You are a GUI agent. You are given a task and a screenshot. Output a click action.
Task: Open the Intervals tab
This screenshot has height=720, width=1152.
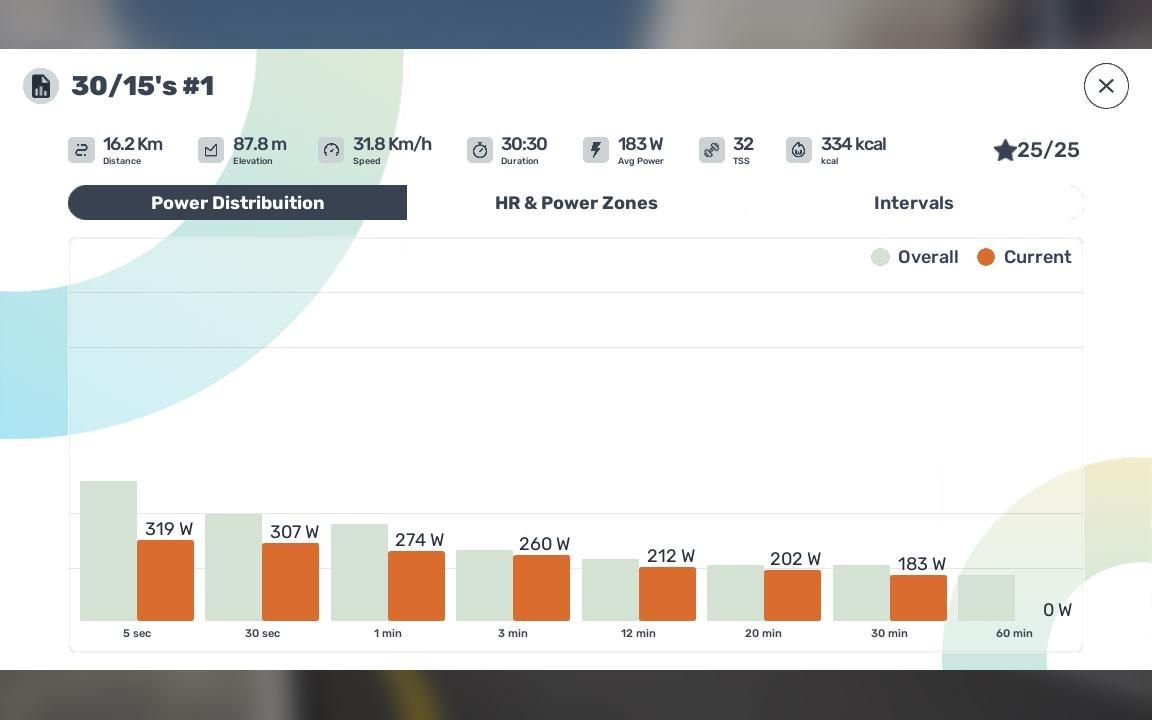click(x=913, y=203)
